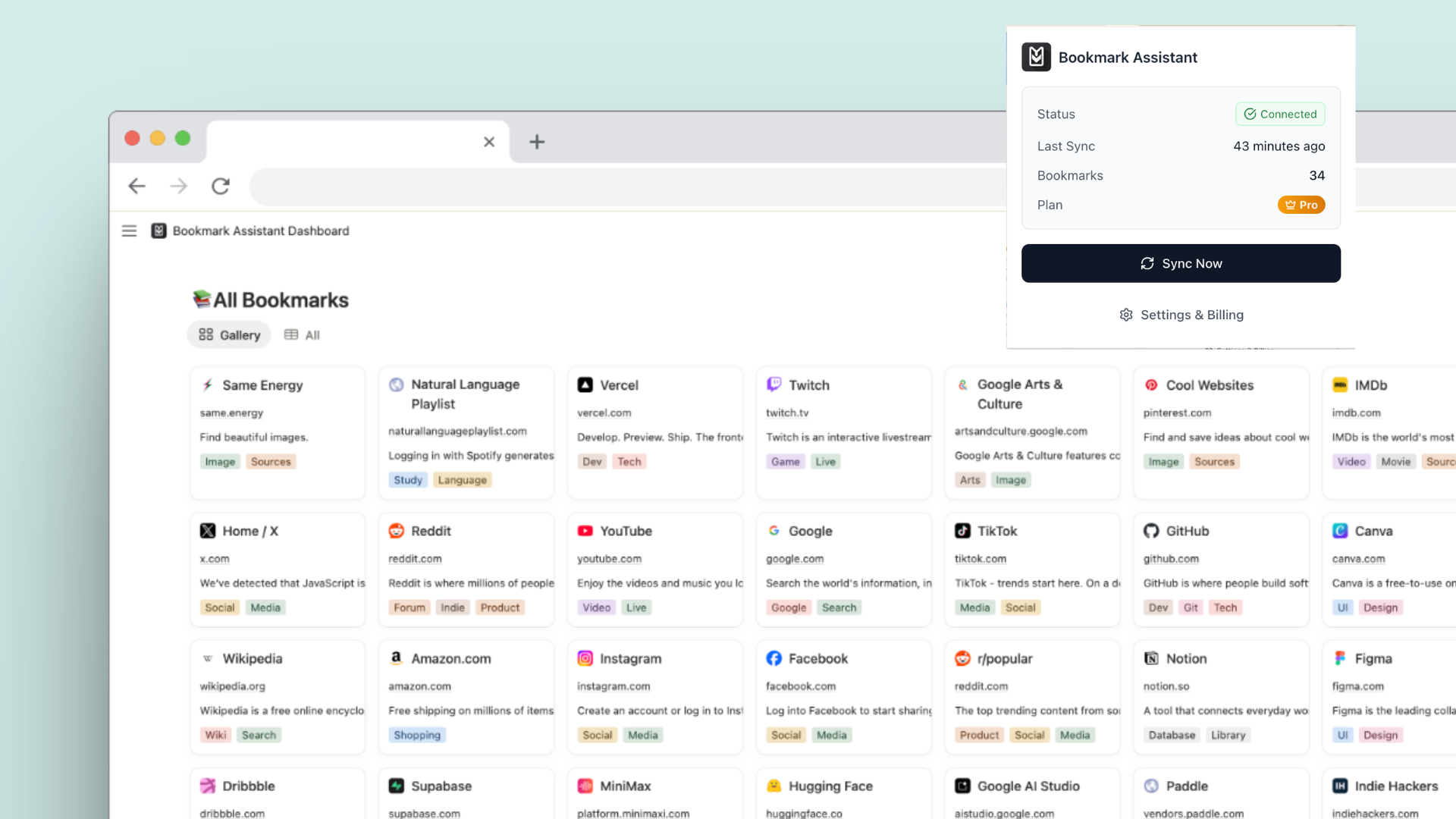The height and width of the screenshot is (819, 1456).
Task: Click the page reload icon
Action: (221, 186)
